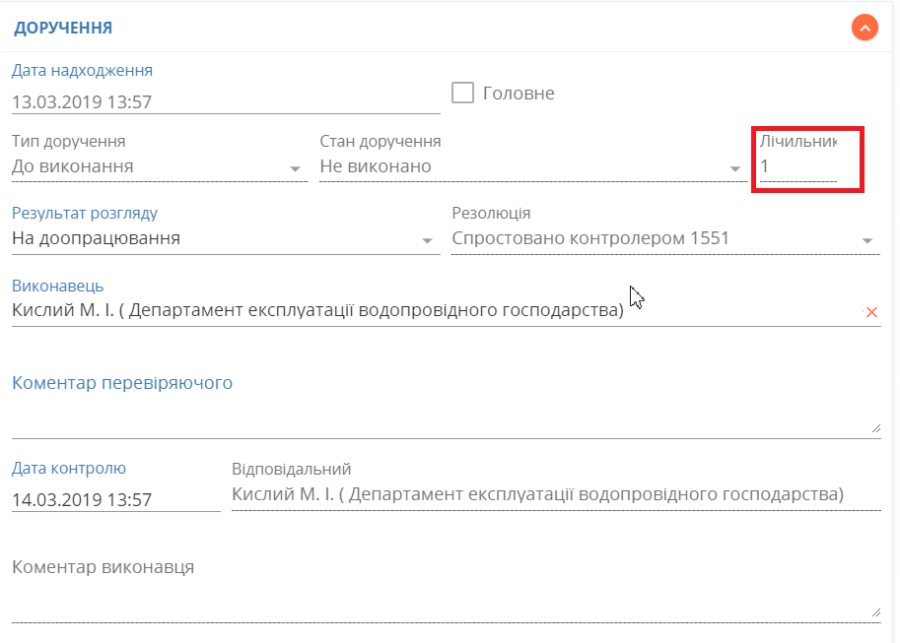Click into Коментар виконавця text area
This screenshot has height=643, width=900.
(440, 602)
